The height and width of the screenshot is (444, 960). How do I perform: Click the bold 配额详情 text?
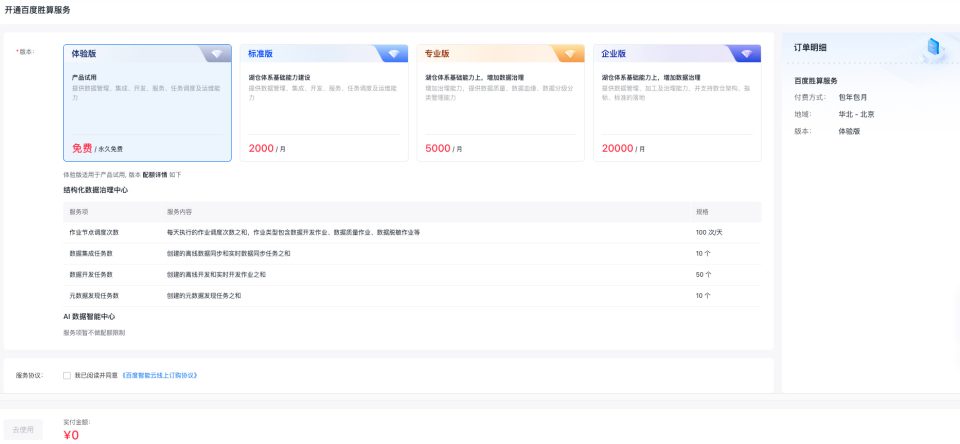pyautogui.click(x=155, y=175)
